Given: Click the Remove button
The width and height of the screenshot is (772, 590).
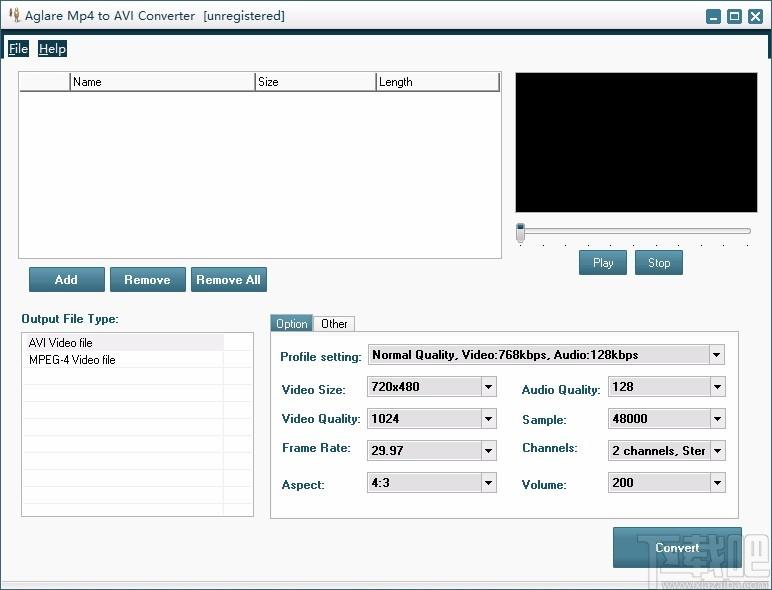Looking at the screenshot, I should point(148,280).
